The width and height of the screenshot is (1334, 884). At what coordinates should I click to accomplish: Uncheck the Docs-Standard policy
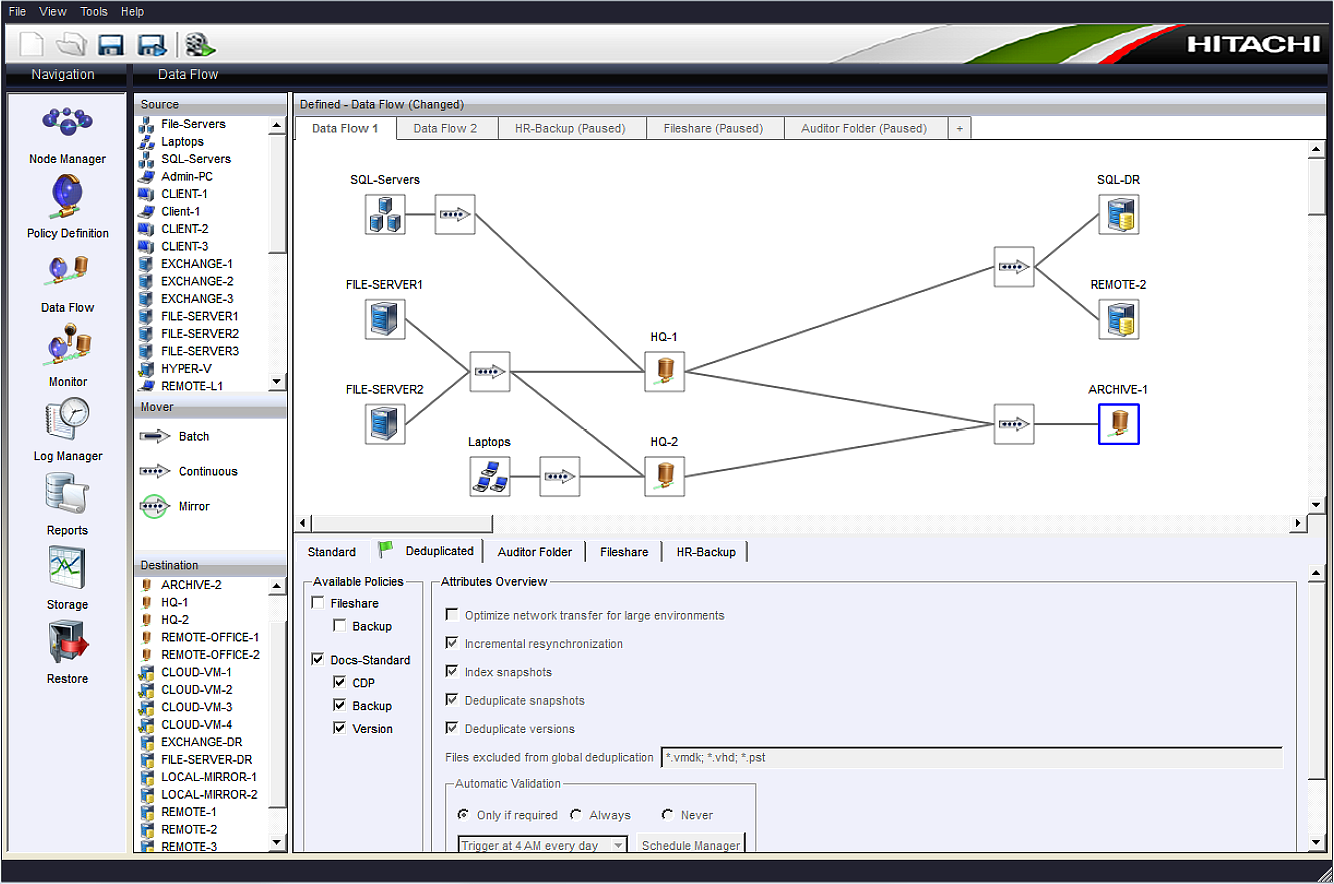coord(318,660)
